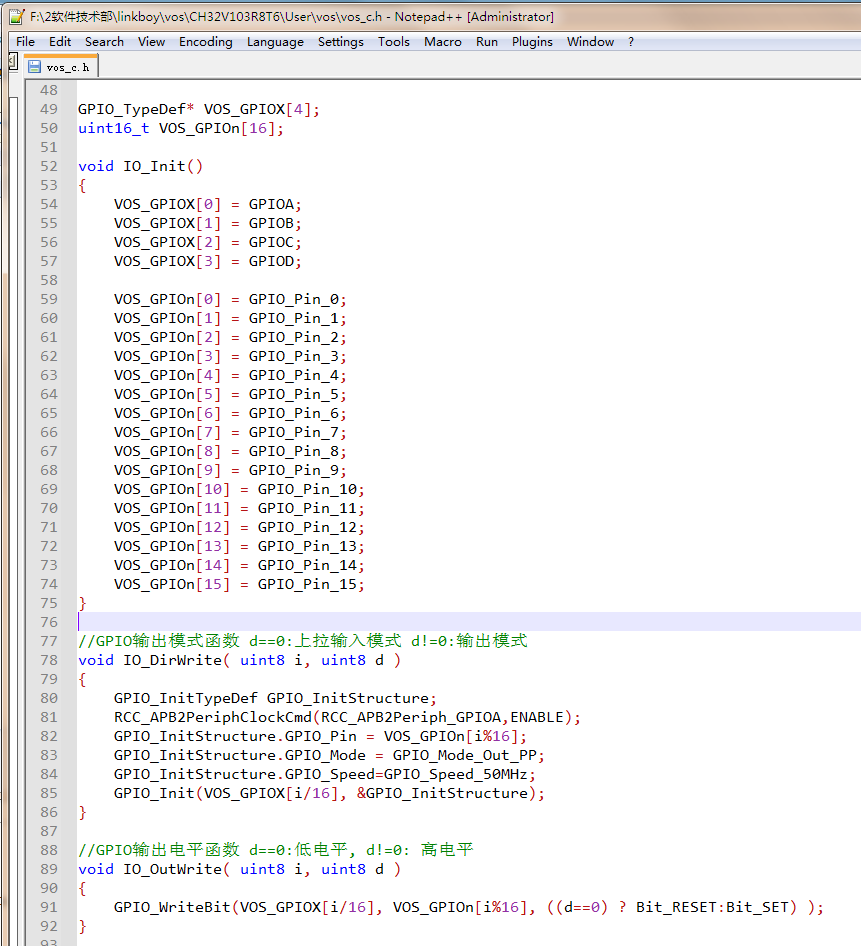Open the ? help menu
This screenshot has height=946, width=861.
coord(631,42)
